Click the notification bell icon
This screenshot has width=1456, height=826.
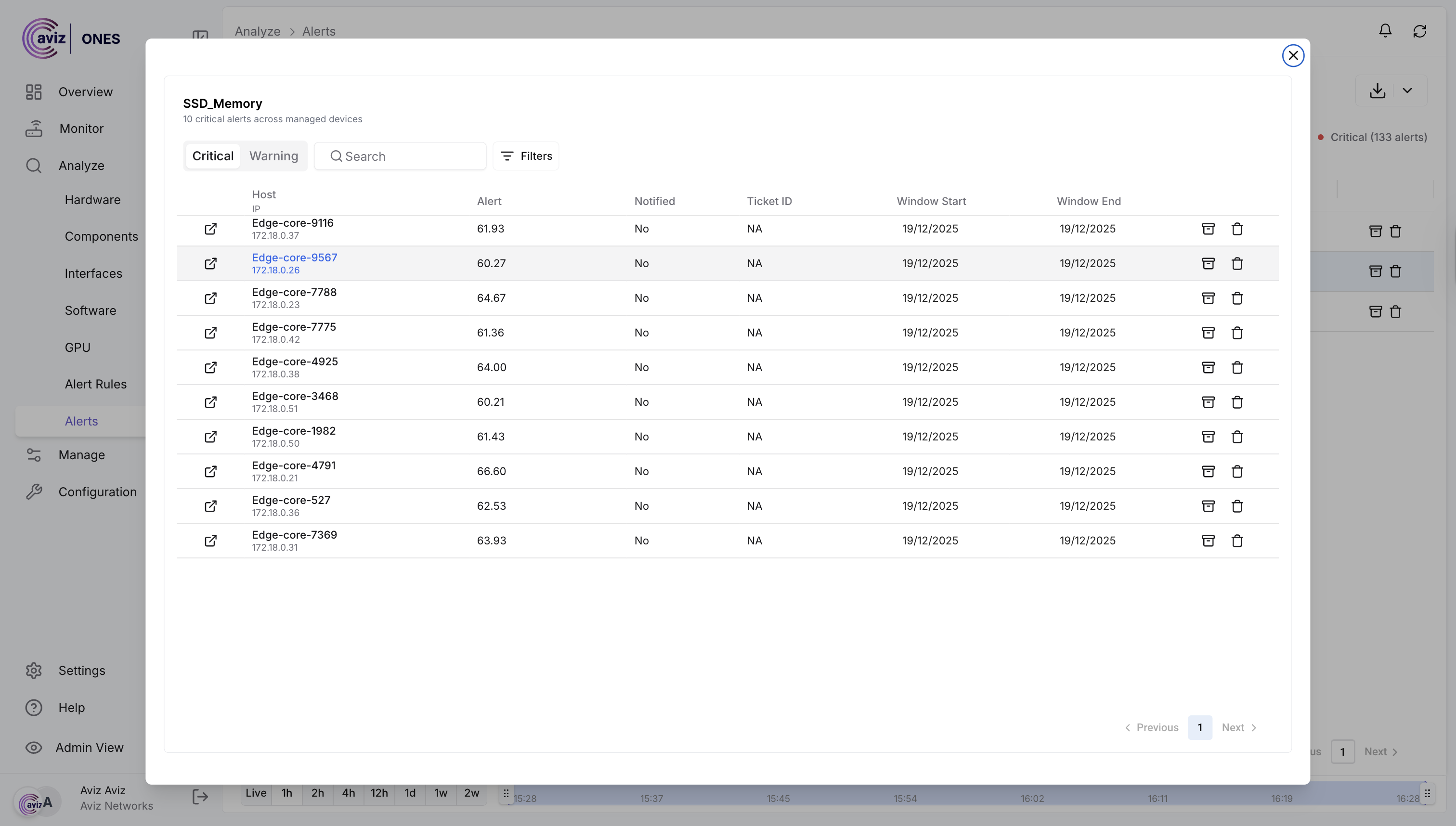tap(1385, 31)
